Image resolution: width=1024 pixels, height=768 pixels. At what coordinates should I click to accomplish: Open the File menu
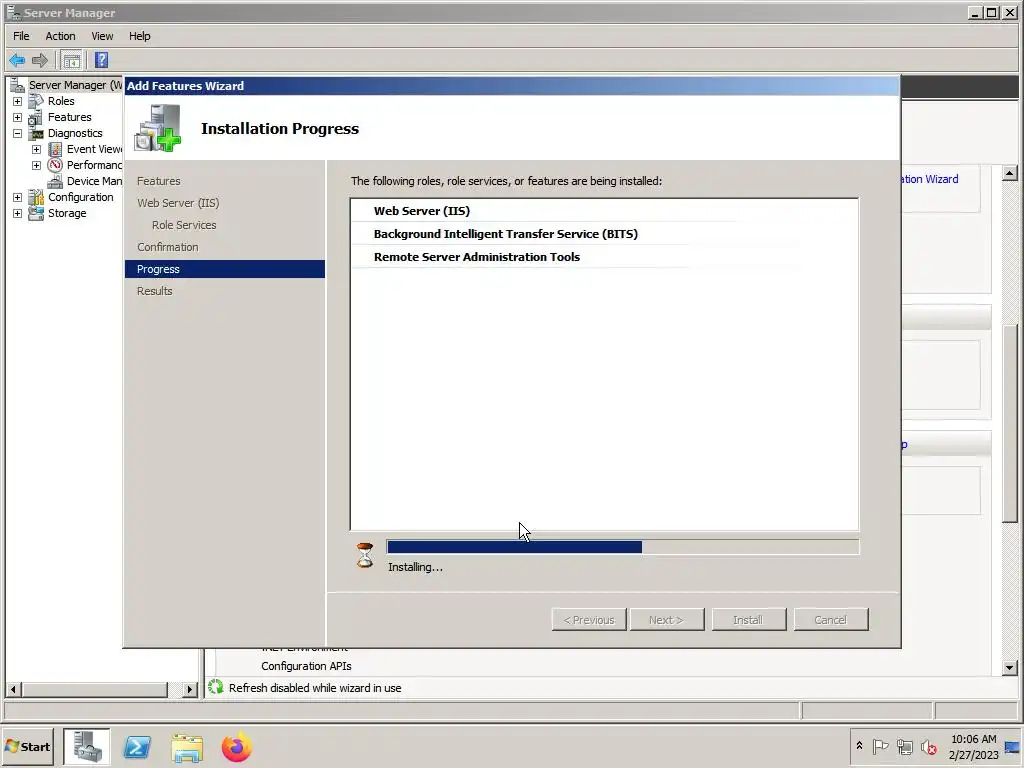click(21, 36)
